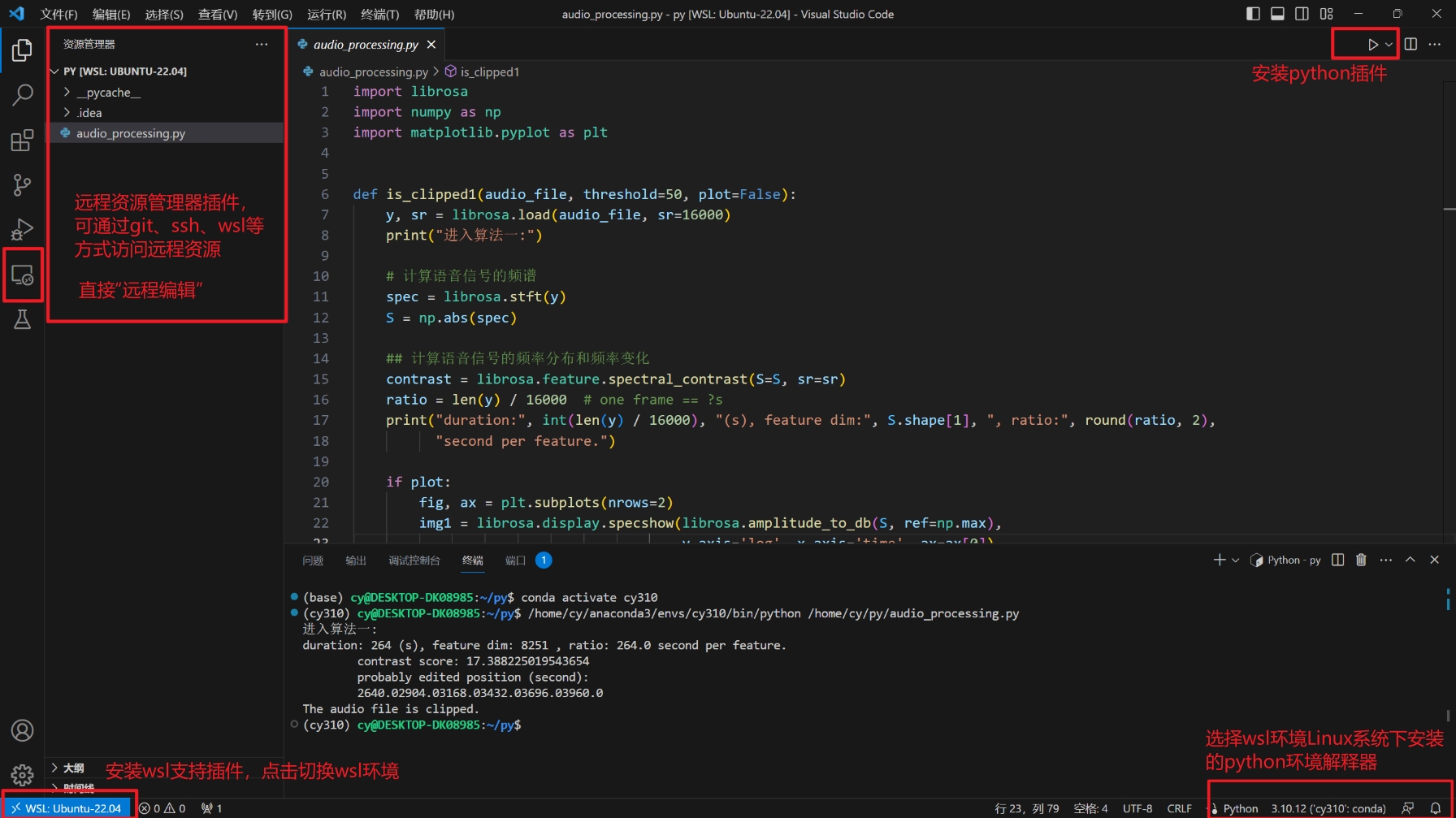Open run options dropdown beside play button
Viewport: 1456px width, 818px height.
click(1389, 45)
